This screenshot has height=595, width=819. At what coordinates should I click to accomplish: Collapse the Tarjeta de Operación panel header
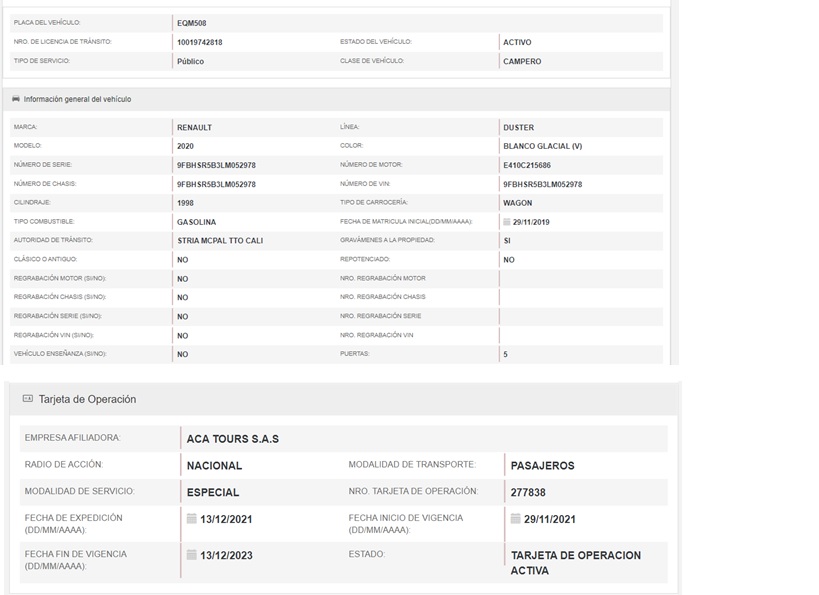pos(87,399)
